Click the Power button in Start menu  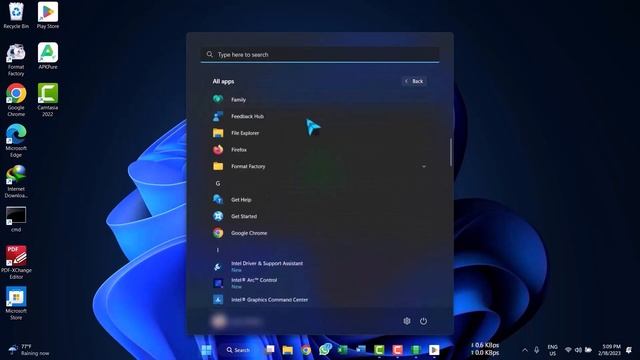point(423,321)
